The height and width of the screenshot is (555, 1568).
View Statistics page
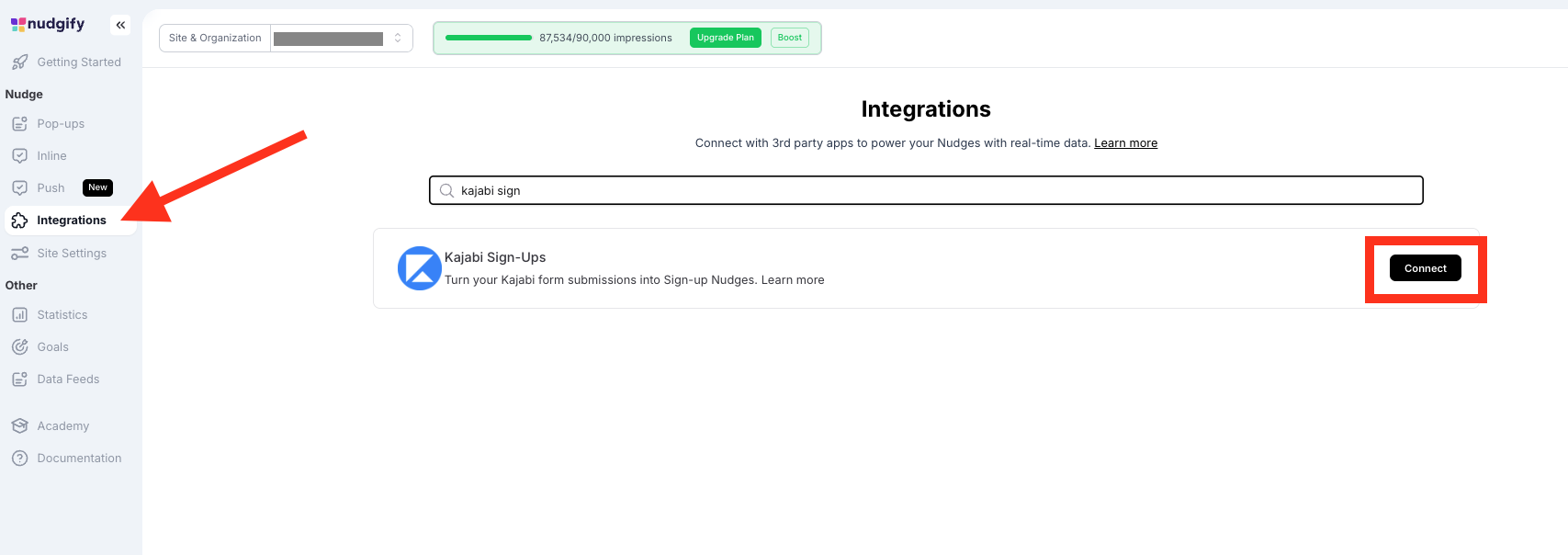(62, 315)
